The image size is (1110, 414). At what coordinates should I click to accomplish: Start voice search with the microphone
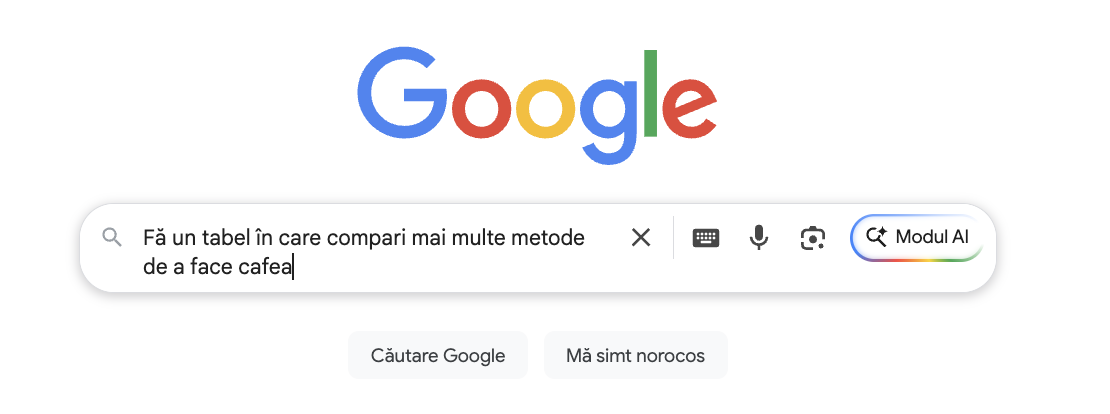[x=759, y=237]
